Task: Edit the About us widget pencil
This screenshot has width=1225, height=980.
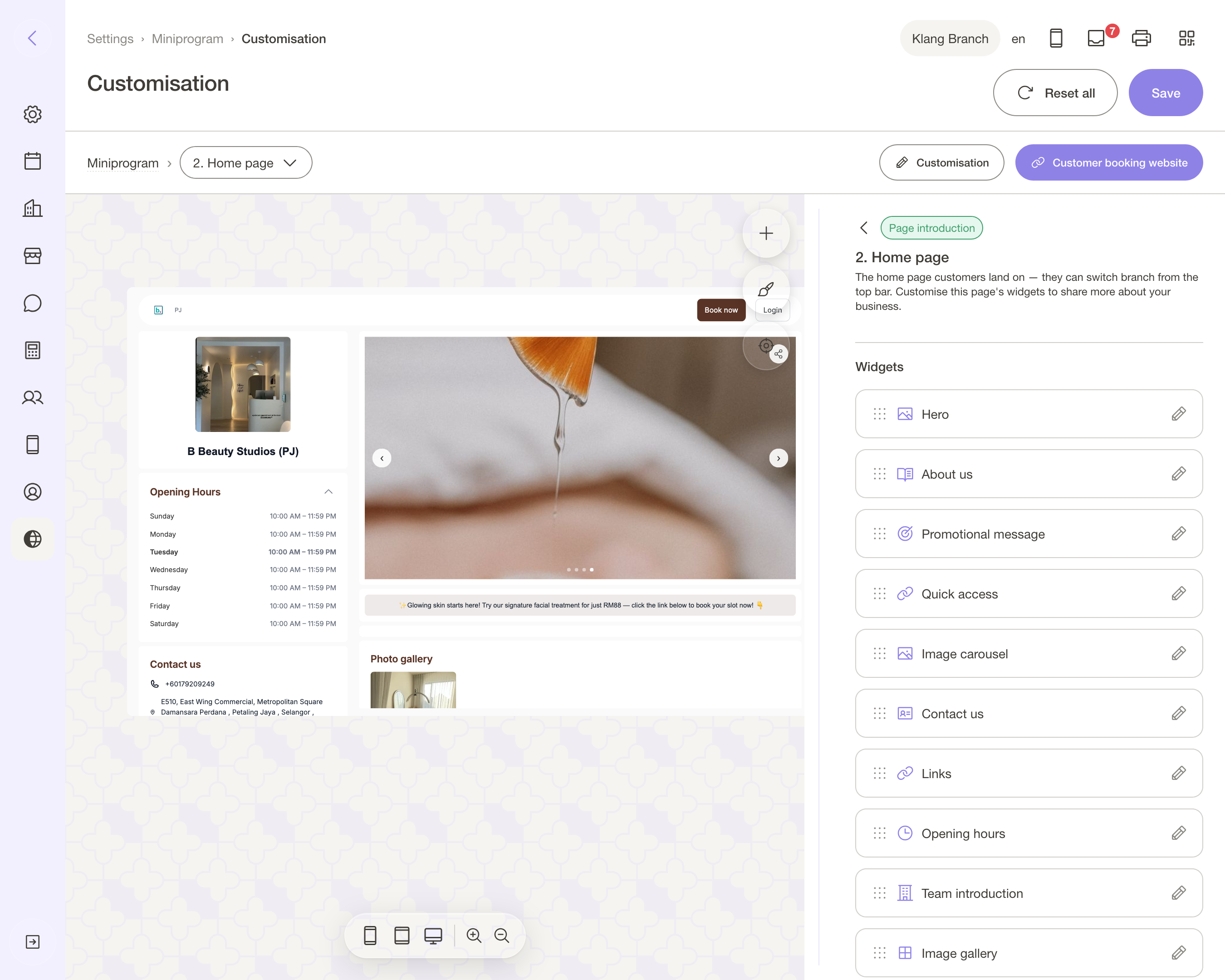Action: [1178, 473]
